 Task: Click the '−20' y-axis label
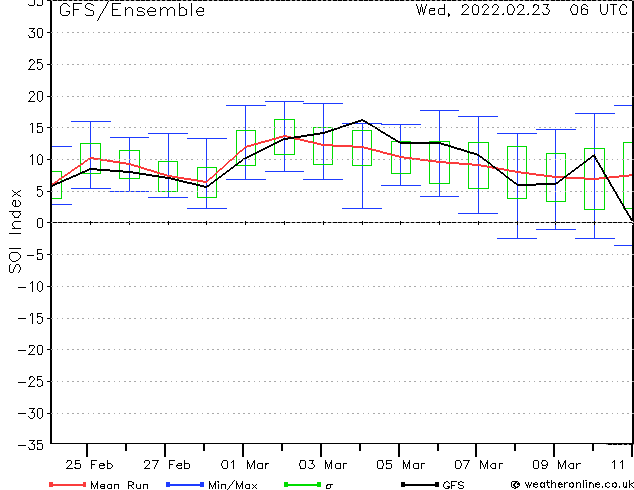[31, 350]
